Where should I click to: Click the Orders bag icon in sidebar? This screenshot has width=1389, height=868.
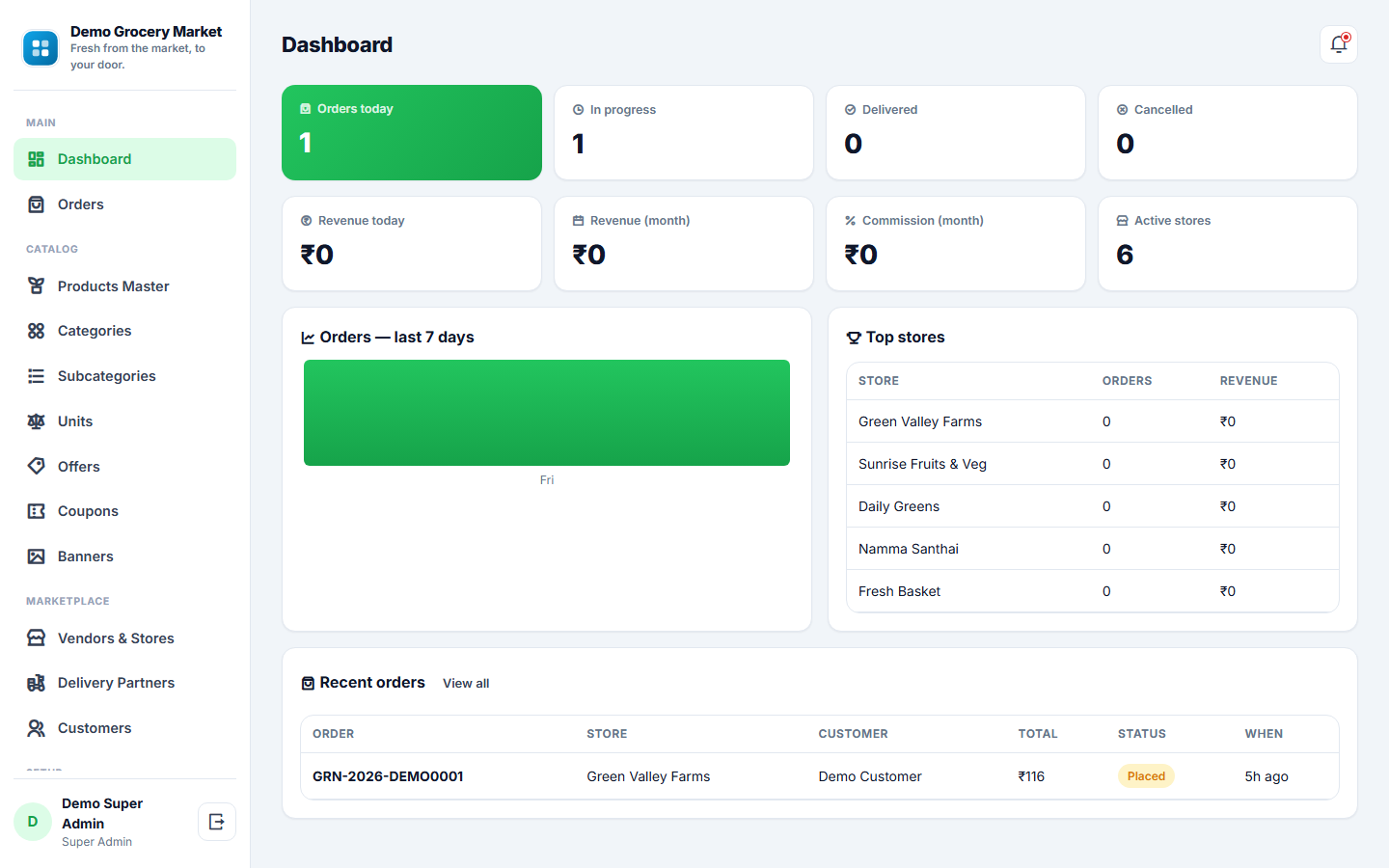[x=37, y=204]
